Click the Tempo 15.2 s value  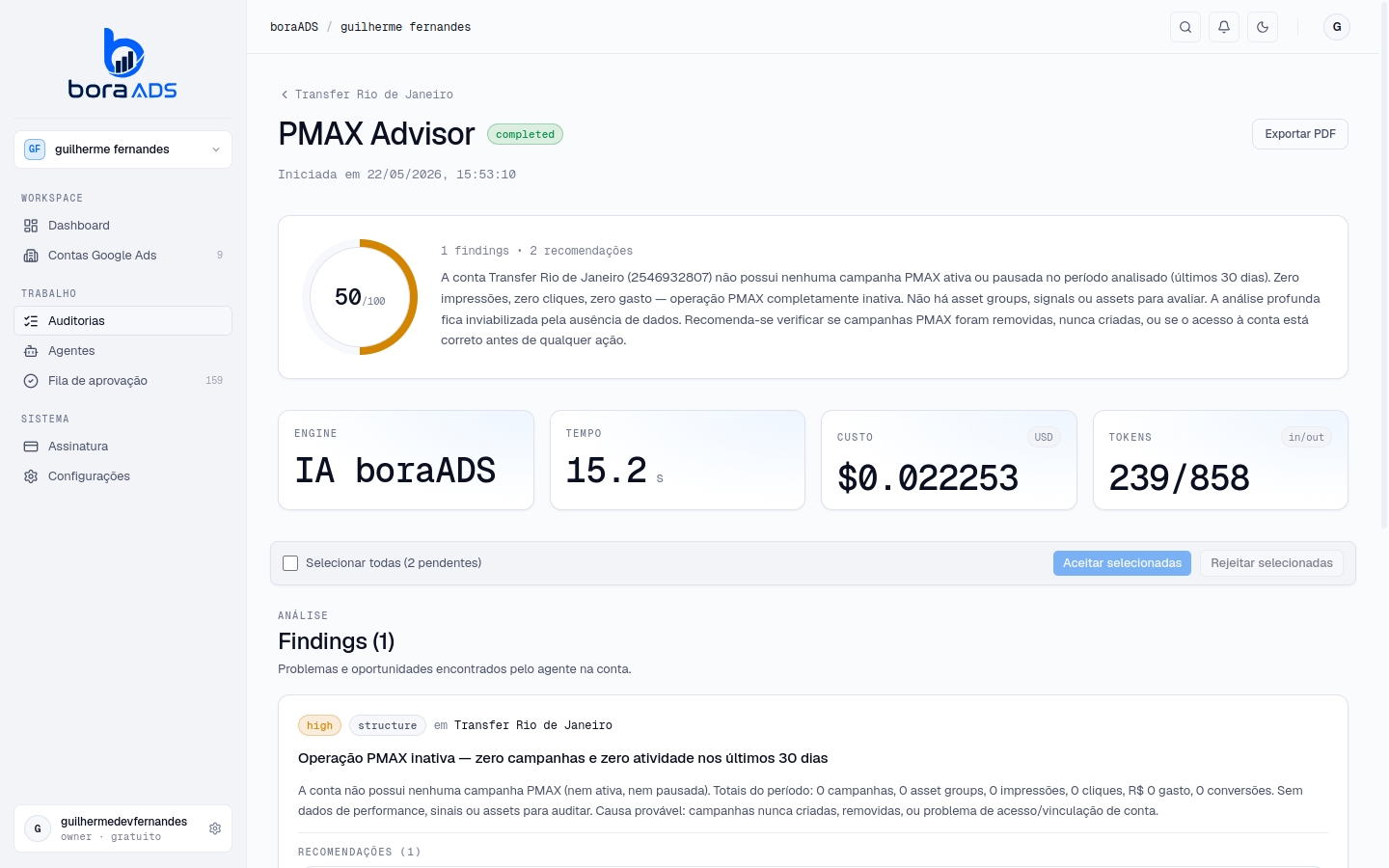pyautogui.click(x=614, y=471)
